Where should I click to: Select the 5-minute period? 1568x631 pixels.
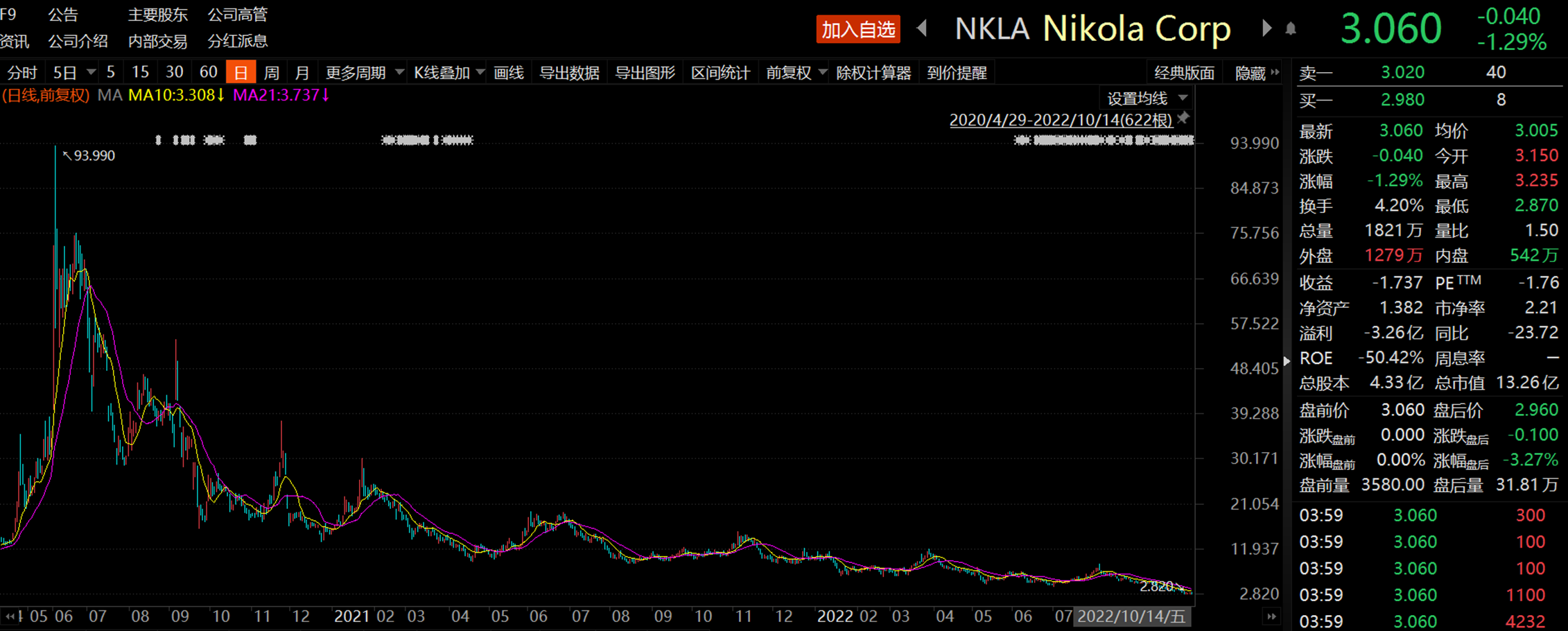[x=111, y=72]
